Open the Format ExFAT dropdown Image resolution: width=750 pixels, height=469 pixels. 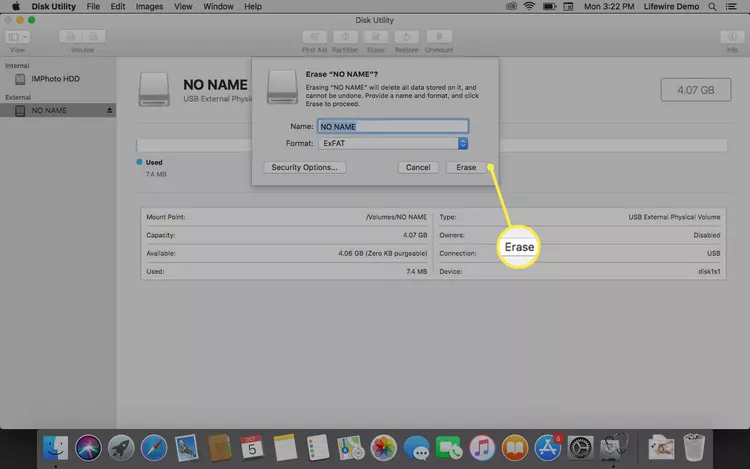tap(393, 144)
